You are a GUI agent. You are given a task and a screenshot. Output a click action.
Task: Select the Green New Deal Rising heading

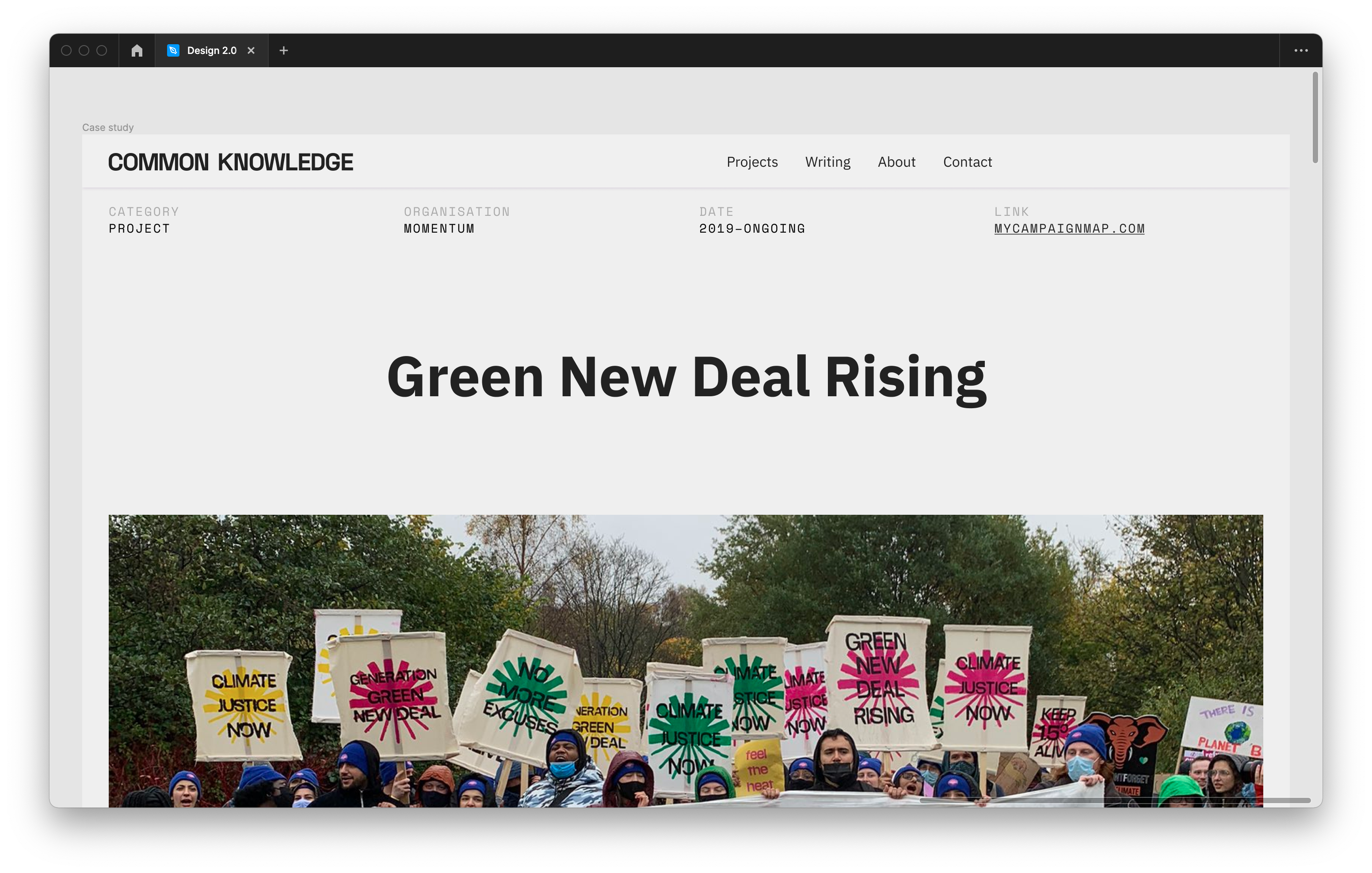686,378
